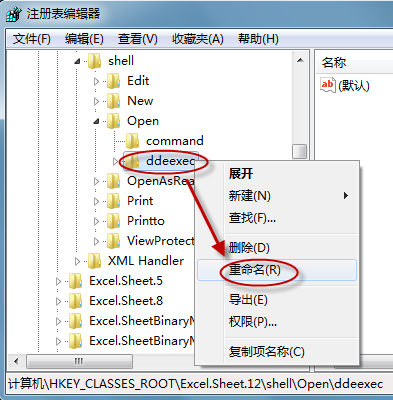Image resolution: width=393 pixels, height=400 pixels.
Task: Choose 删除(D) in context menu
Action: 277,248
